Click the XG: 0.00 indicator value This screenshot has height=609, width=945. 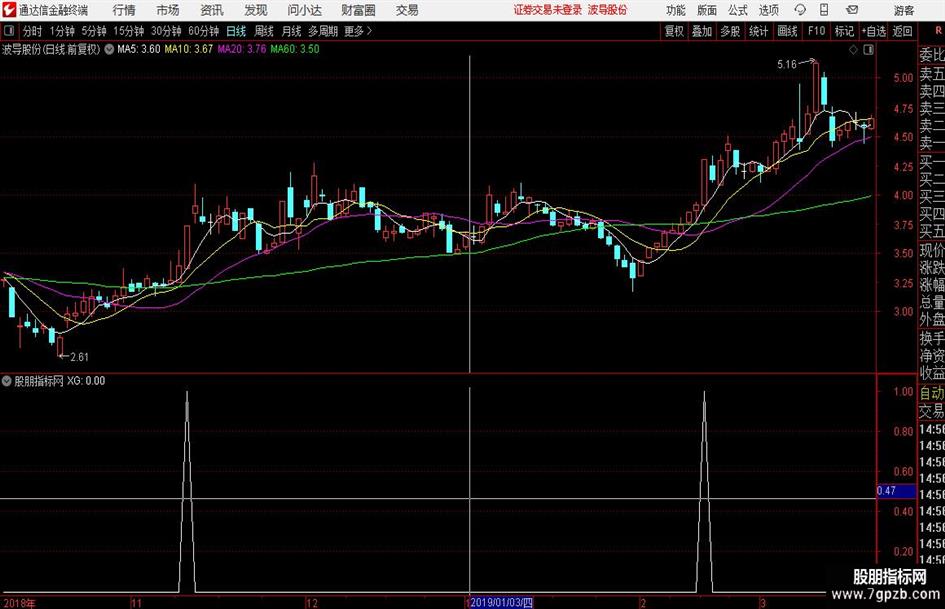coord(86,381)
